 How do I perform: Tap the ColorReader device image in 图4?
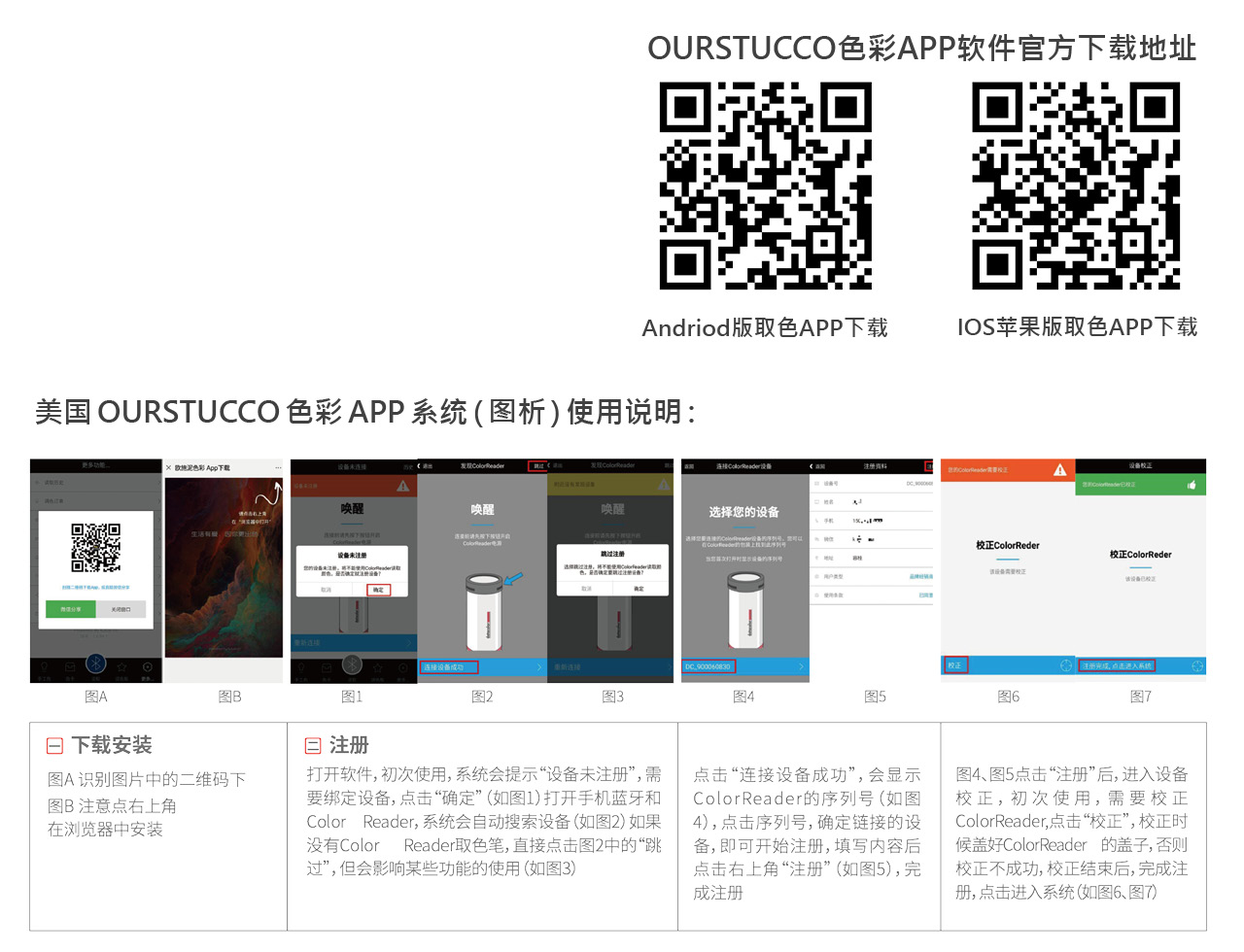click(x=746, y=612)
